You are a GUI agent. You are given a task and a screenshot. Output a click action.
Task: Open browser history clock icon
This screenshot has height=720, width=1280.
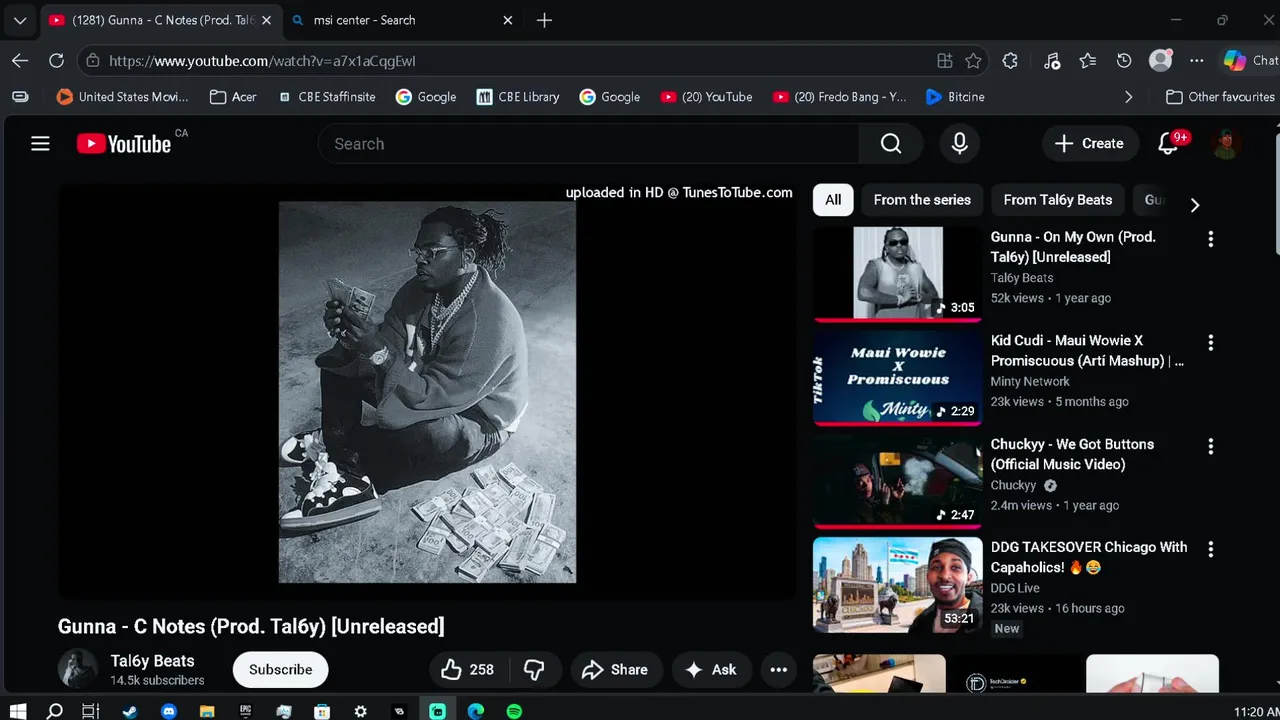pos(1124,61)
